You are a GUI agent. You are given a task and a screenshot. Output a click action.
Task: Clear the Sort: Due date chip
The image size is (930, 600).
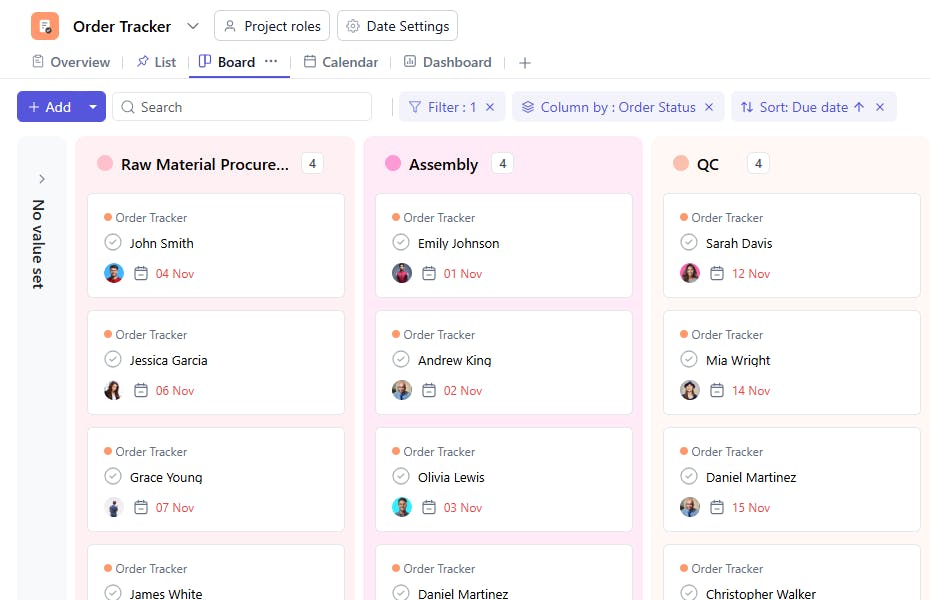pyautogui.click(x=880, y=107)
